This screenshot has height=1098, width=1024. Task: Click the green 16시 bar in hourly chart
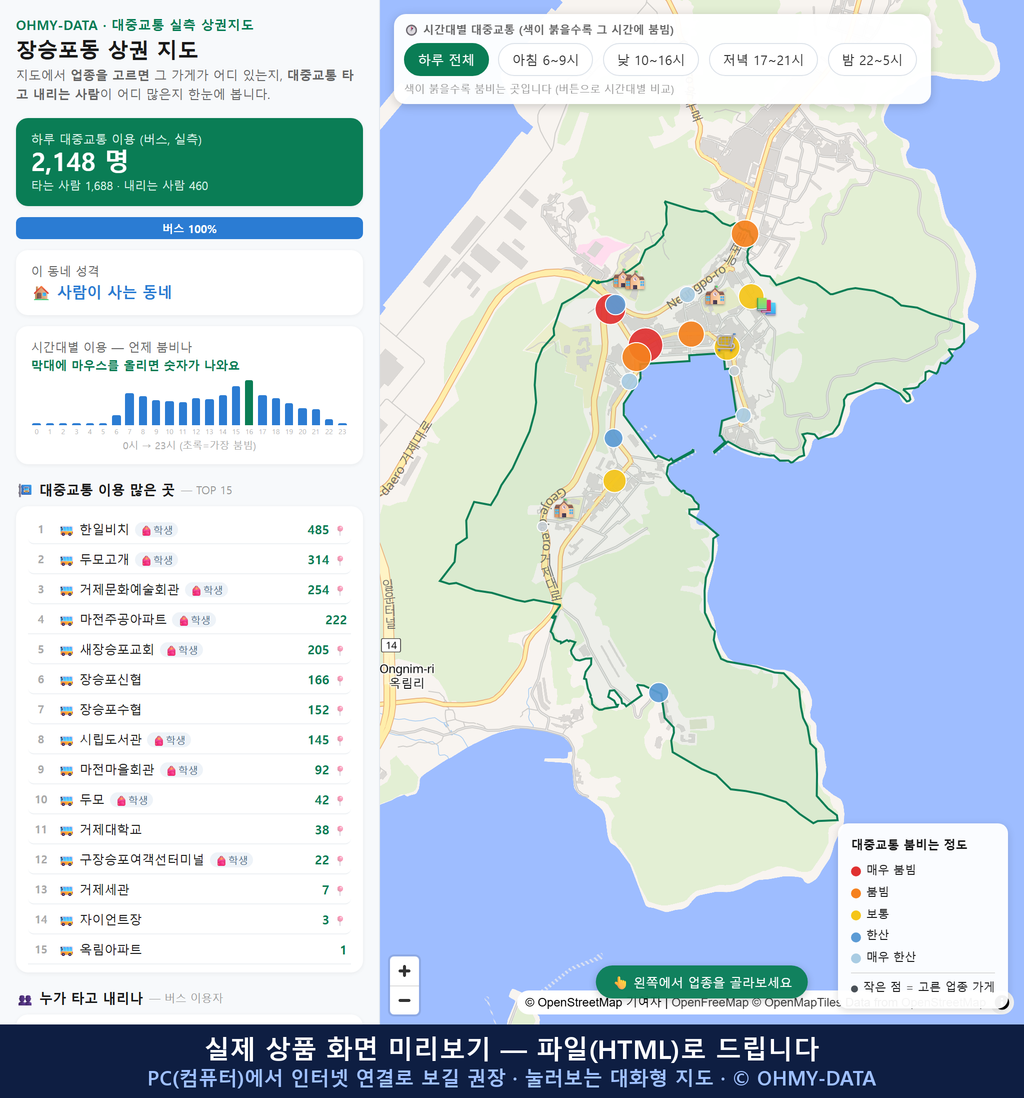point(249,403)
